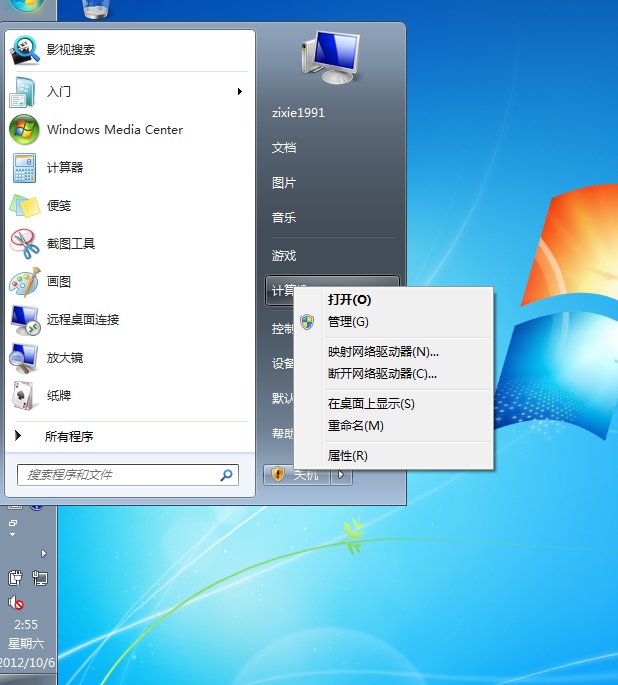Open 游戏 games link

[284, 256]
